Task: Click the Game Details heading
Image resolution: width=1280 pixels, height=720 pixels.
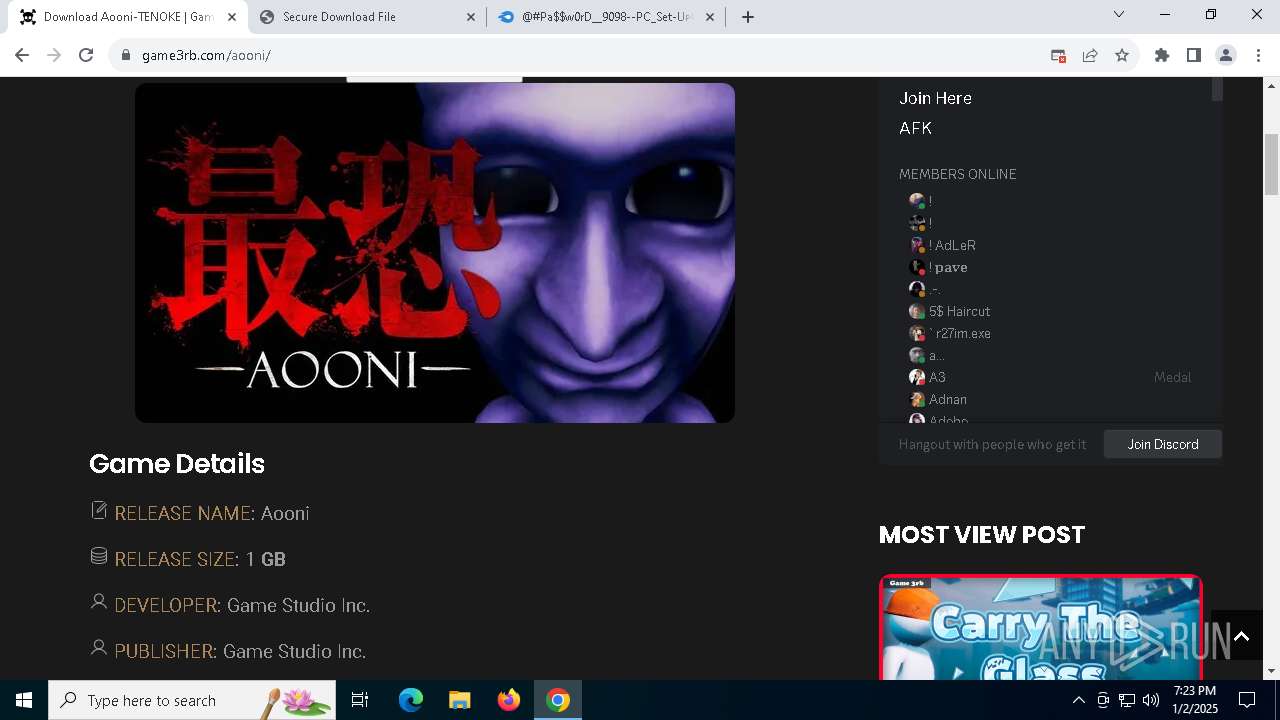Action: pos(177,464)
